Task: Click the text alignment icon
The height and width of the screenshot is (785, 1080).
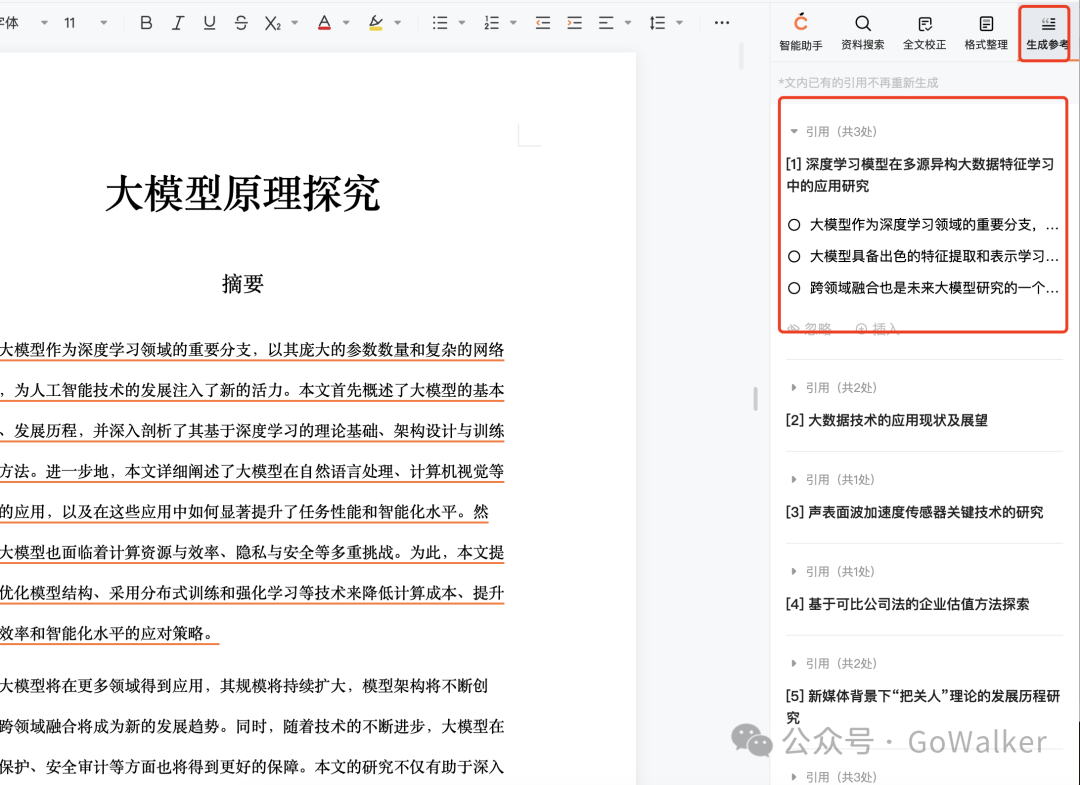Action: pos(606,23)
